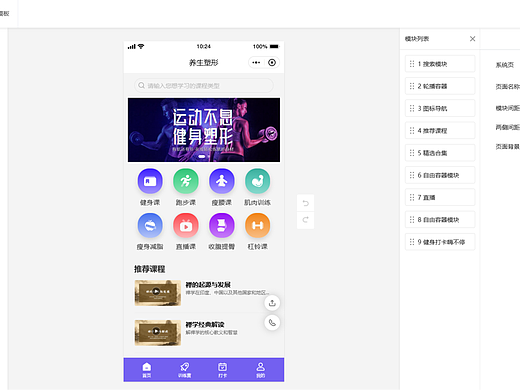The image size is (520, 390).
Task: Tap the 瘦身减脂 blue apple icon
Action: click(150, 226)
